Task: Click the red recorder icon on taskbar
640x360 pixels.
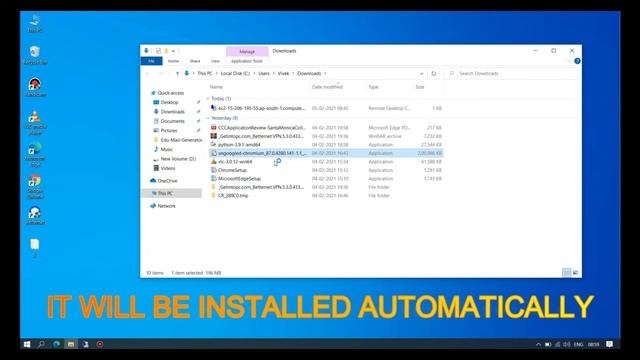Action: 100,344
